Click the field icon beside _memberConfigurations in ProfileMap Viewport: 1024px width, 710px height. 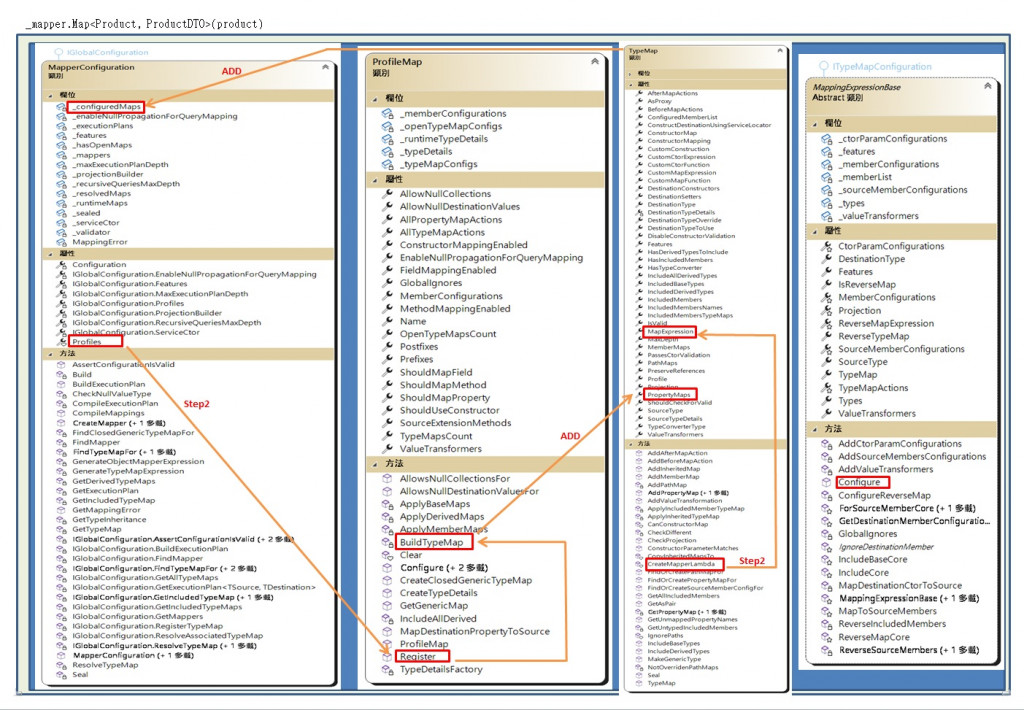click(x=387, y=114)
